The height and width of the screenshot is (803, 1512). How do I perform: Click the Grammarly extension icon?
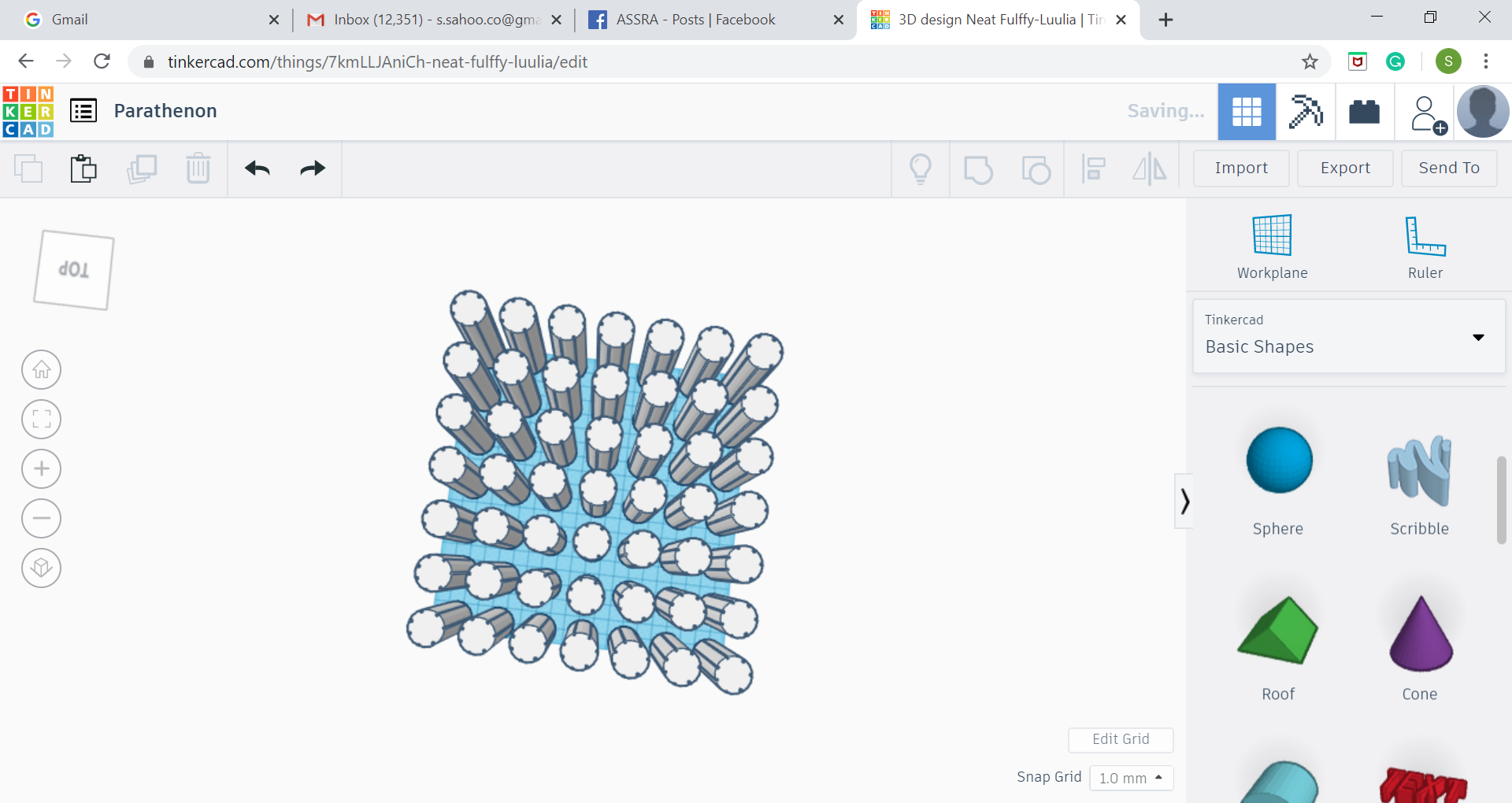point(1395,61)
